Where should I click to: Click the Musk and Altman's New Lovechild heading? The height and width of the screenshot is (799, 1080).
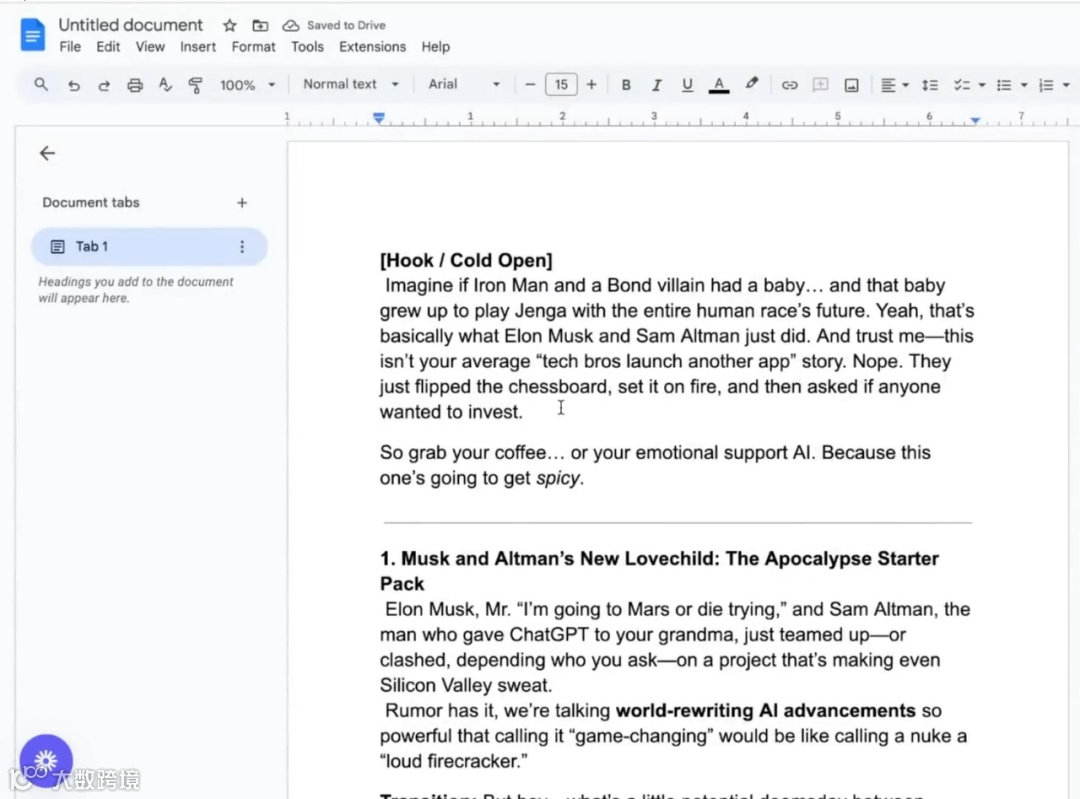[659, 571]
